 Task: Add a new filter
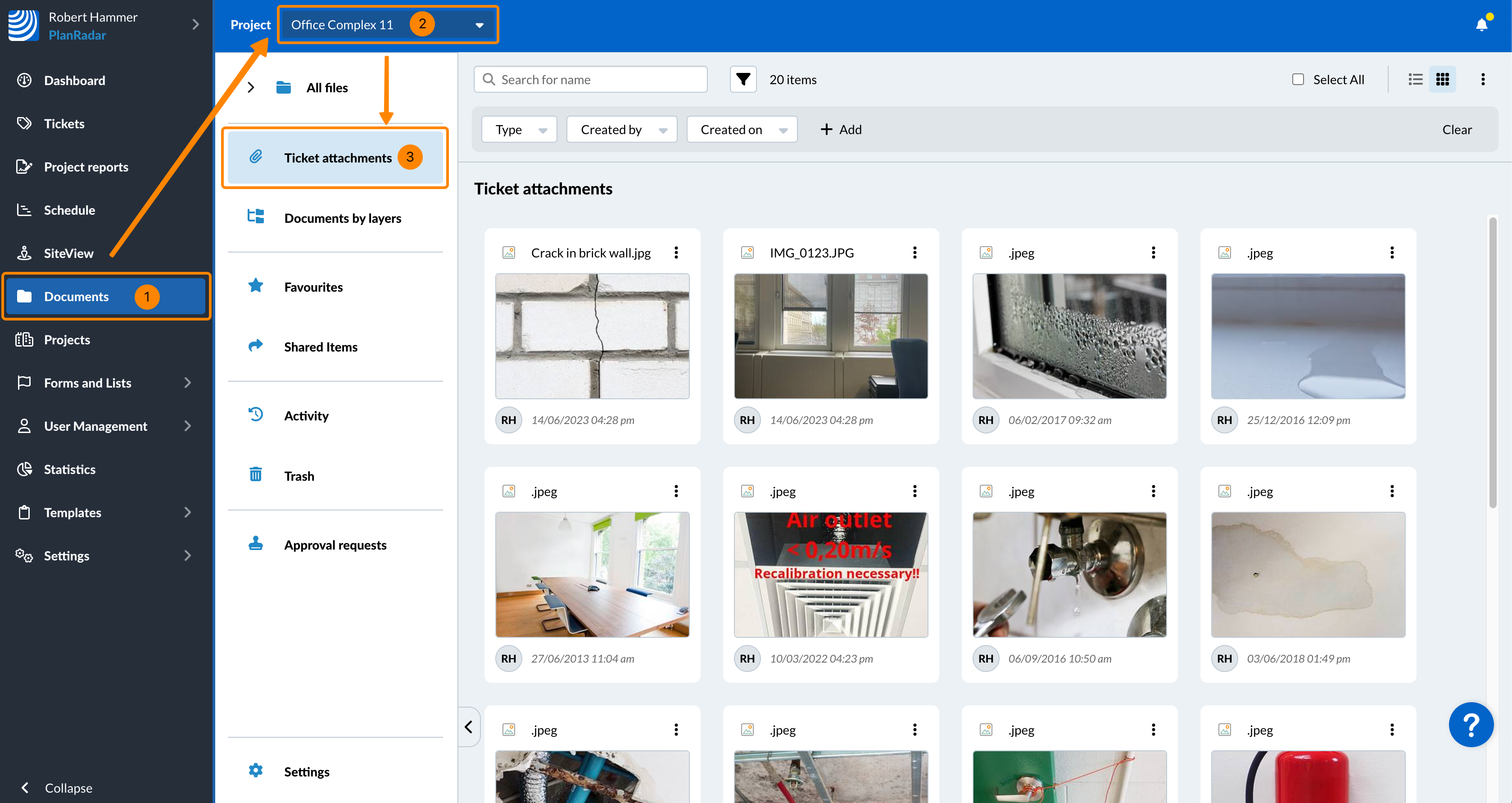tap(841, 130)
